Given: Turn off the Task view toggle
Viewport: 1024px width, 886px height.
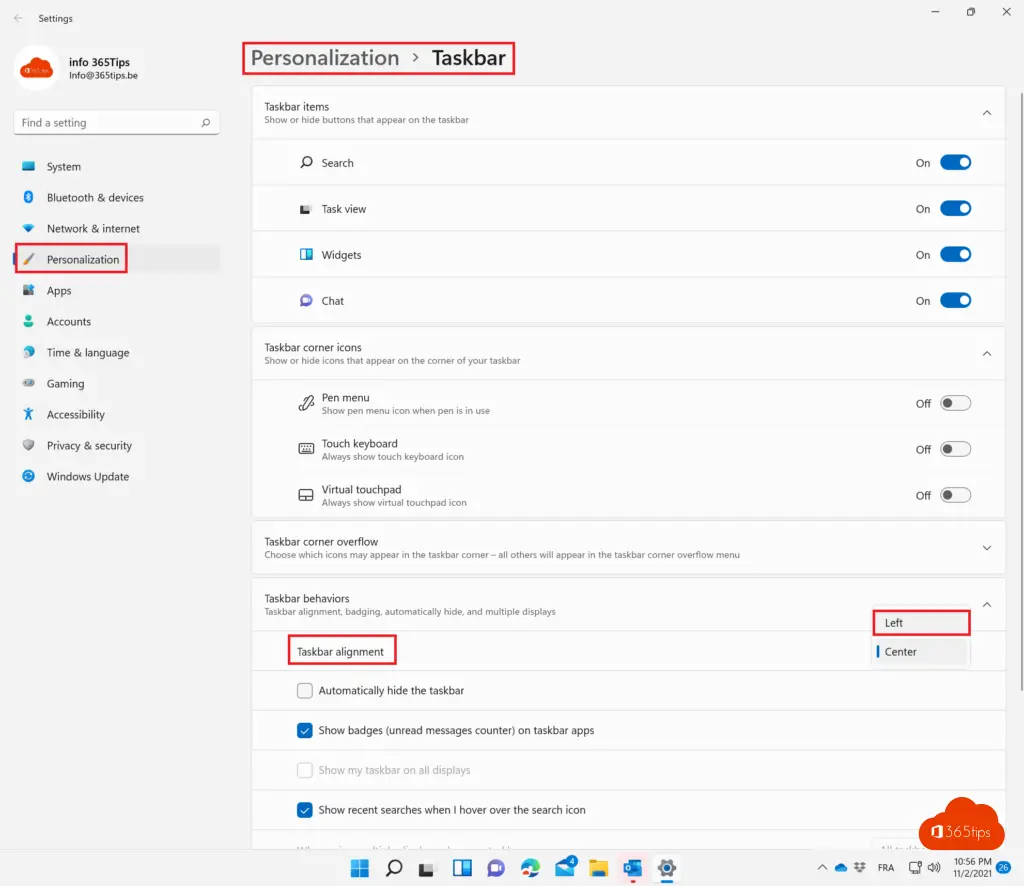Looking at the screenshot, I should pos(955,209).
